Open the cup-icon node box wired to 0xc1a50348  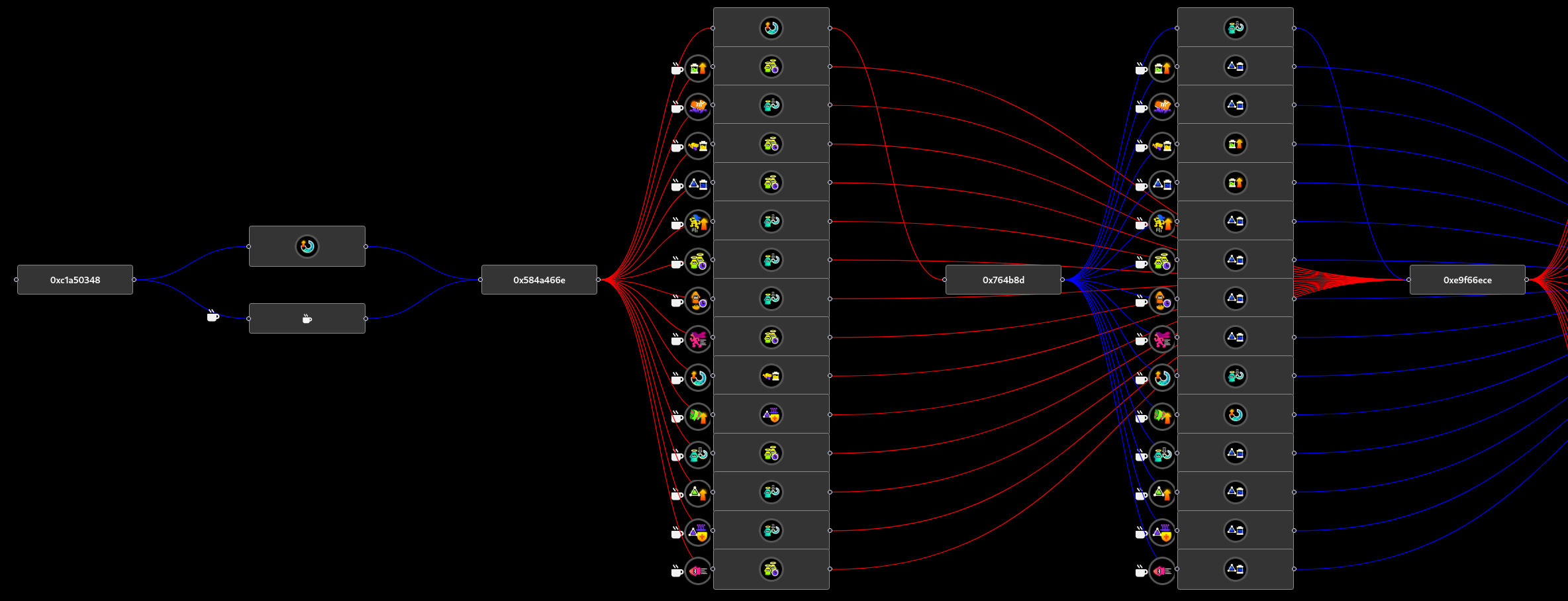click(307, 318)
